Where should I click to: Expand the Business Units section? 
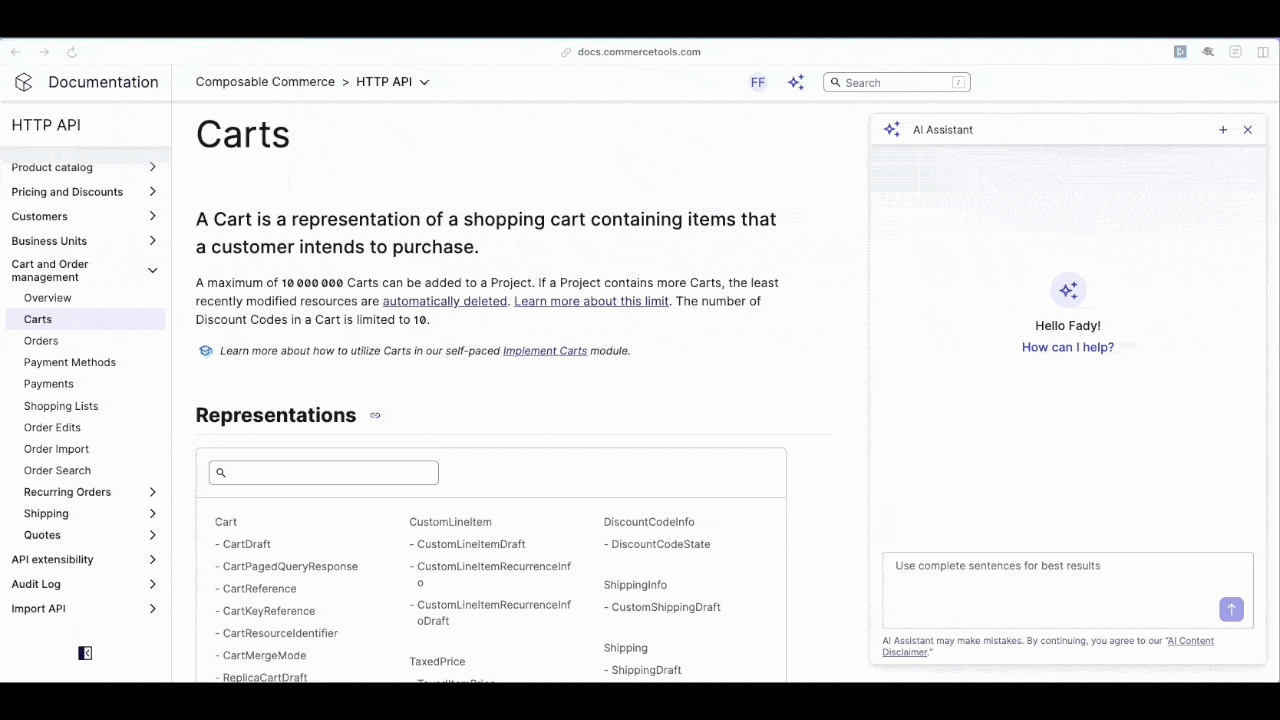pos(152,241)
